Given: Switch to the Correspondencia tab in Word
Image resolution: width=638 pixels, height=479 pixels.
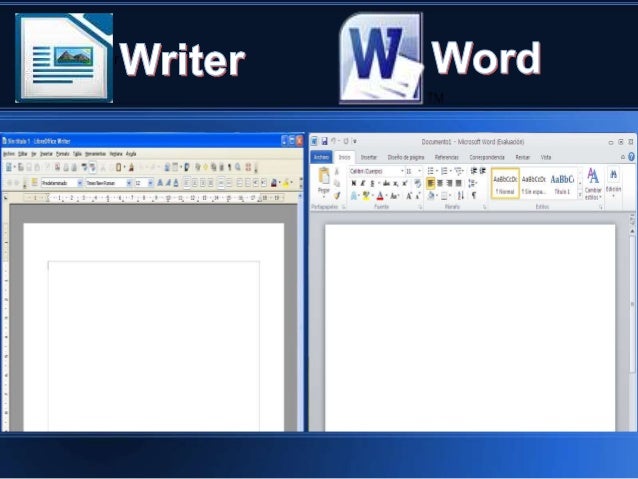Looking at the screenshot, I should point(487,157).
